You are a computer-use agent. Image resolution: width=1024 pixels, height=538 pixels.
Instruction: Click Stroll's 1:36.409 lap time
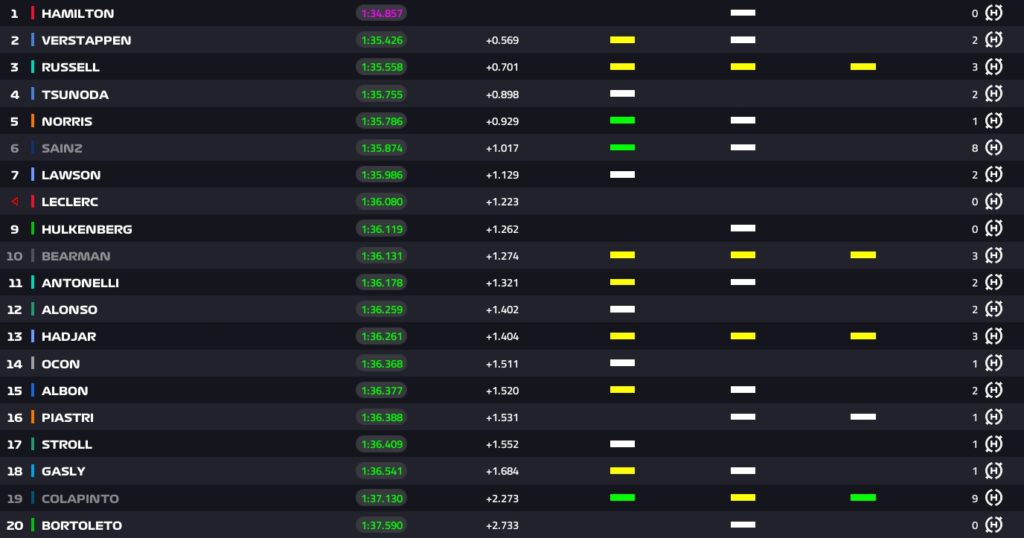pyautogui.click(x=381, y=444)
